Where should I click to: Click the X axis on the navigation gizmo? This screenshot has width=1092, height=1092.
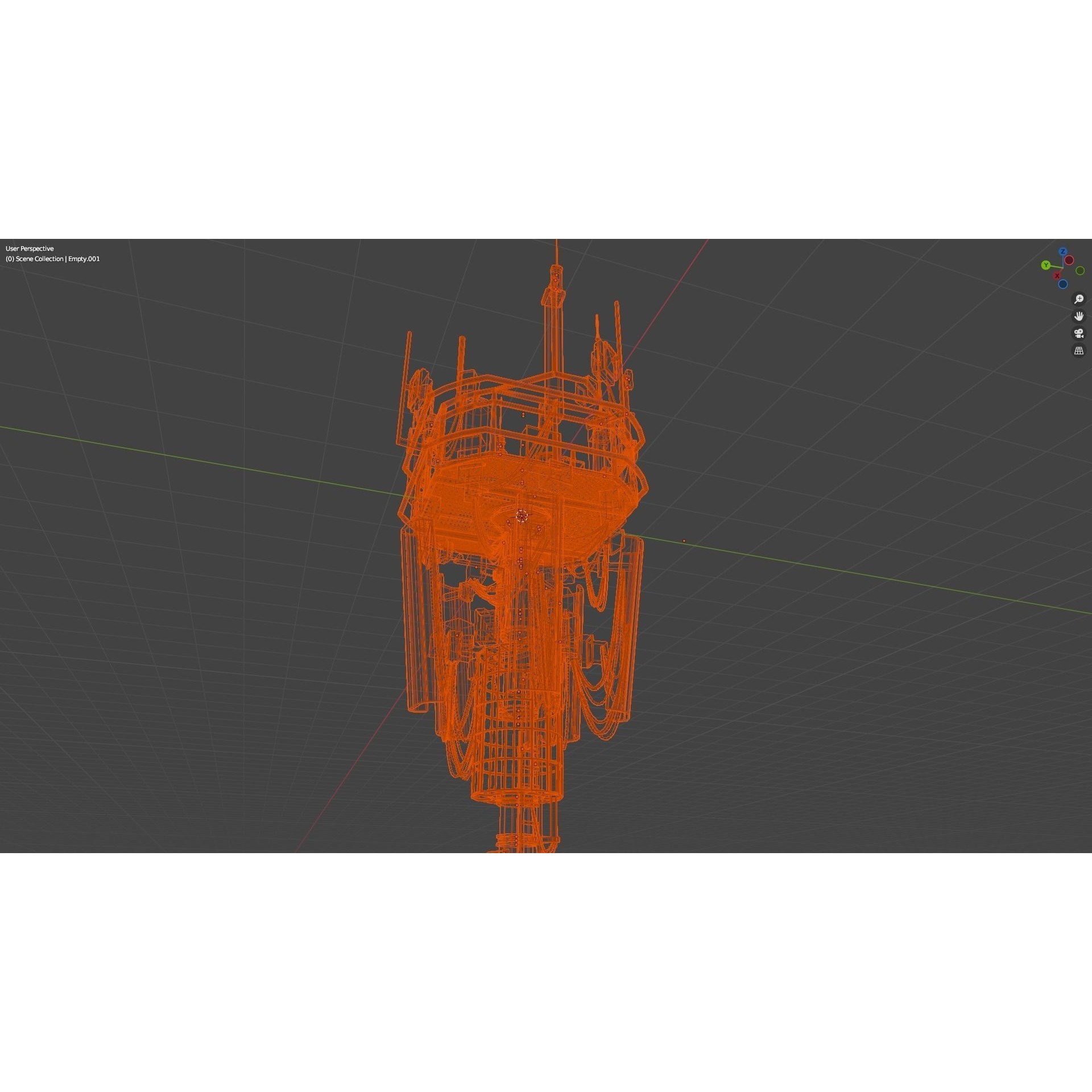click(1057, 276)
